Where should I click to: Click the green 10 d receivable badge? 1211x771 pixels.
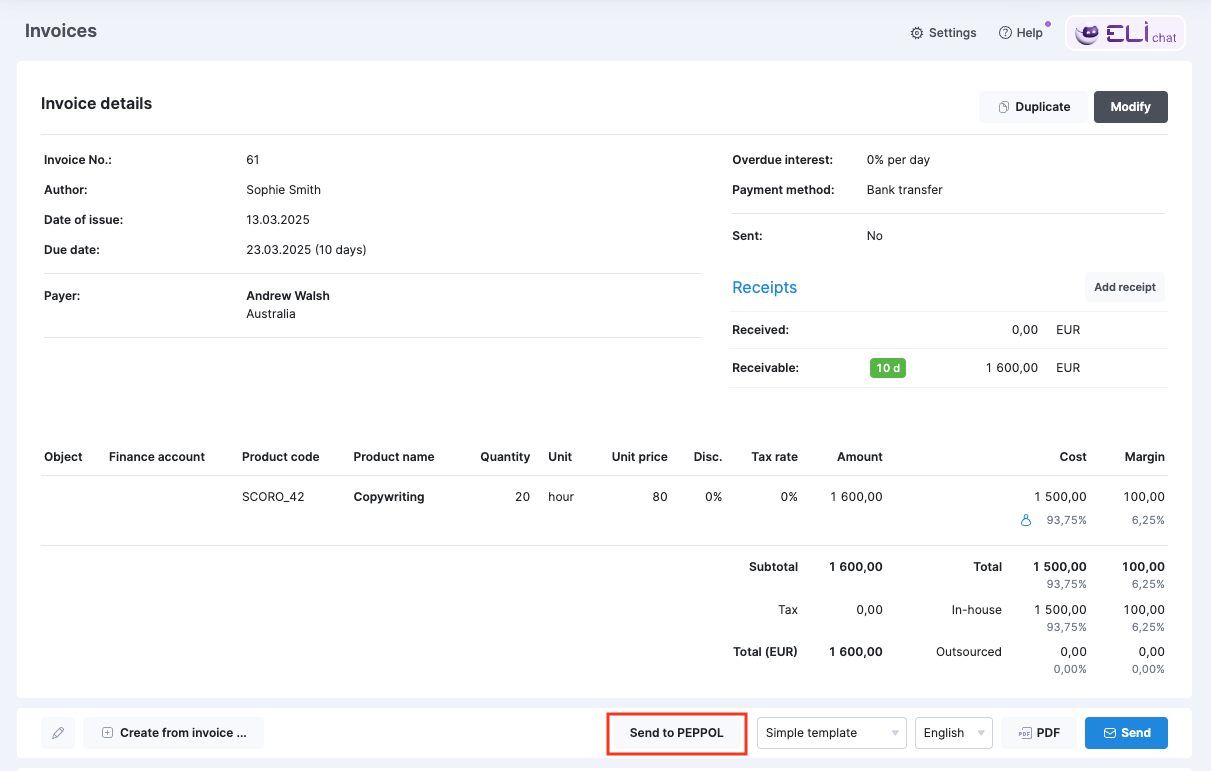click(888, 368)
